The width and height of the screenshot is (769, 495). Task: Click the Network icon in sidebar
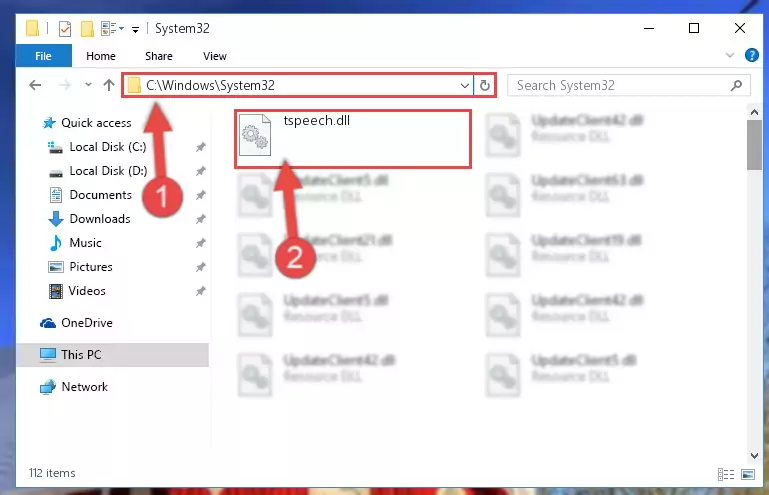coord(48,387)
